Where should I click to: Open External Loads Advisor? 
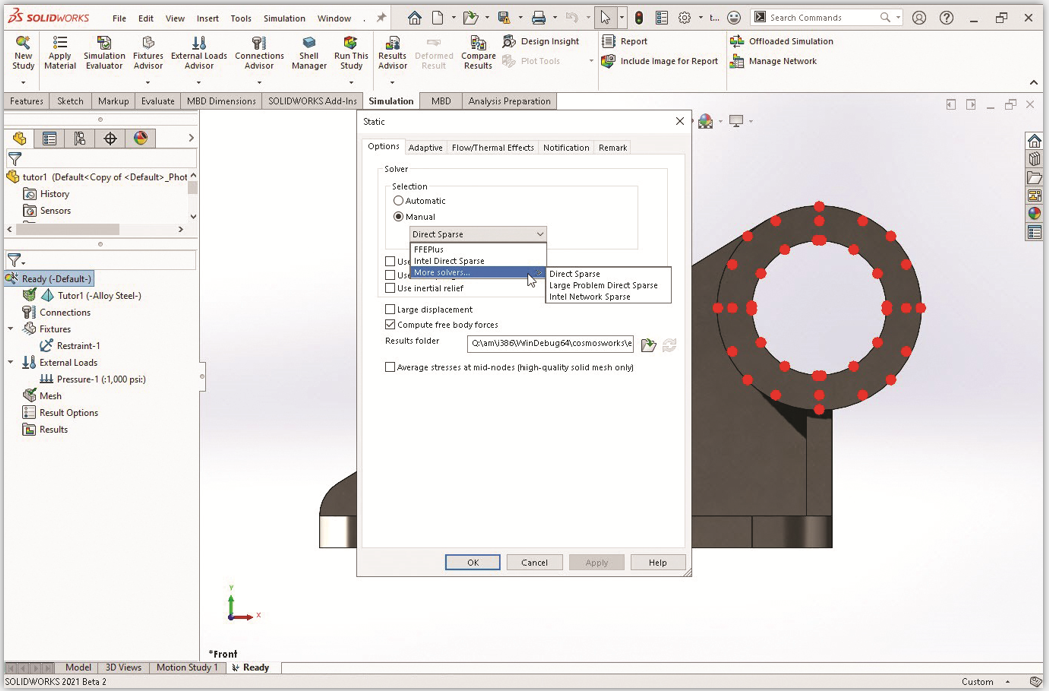pos(199,53)
